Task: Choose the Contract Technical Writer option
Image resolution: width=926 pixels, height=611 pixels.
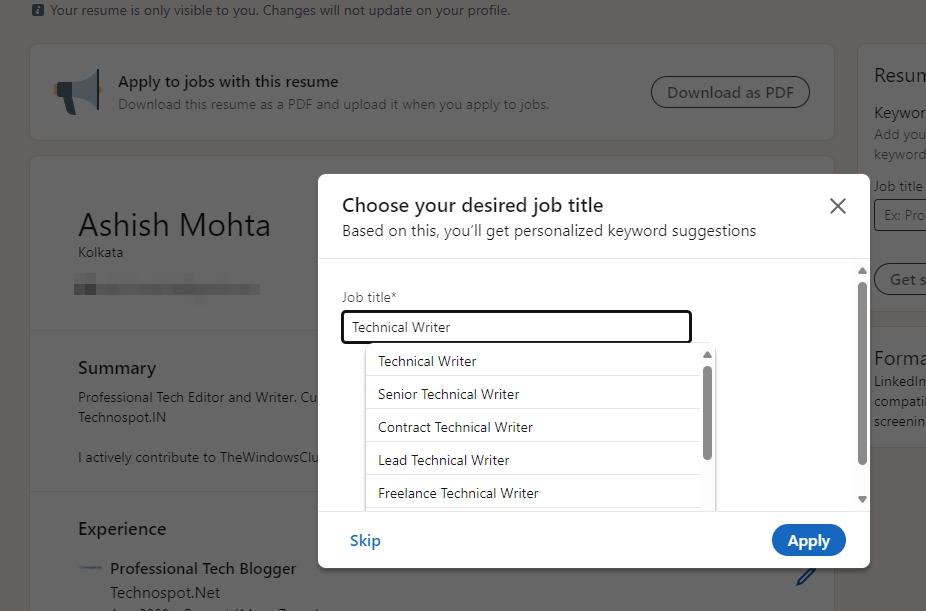Action: tap(455, 427)
